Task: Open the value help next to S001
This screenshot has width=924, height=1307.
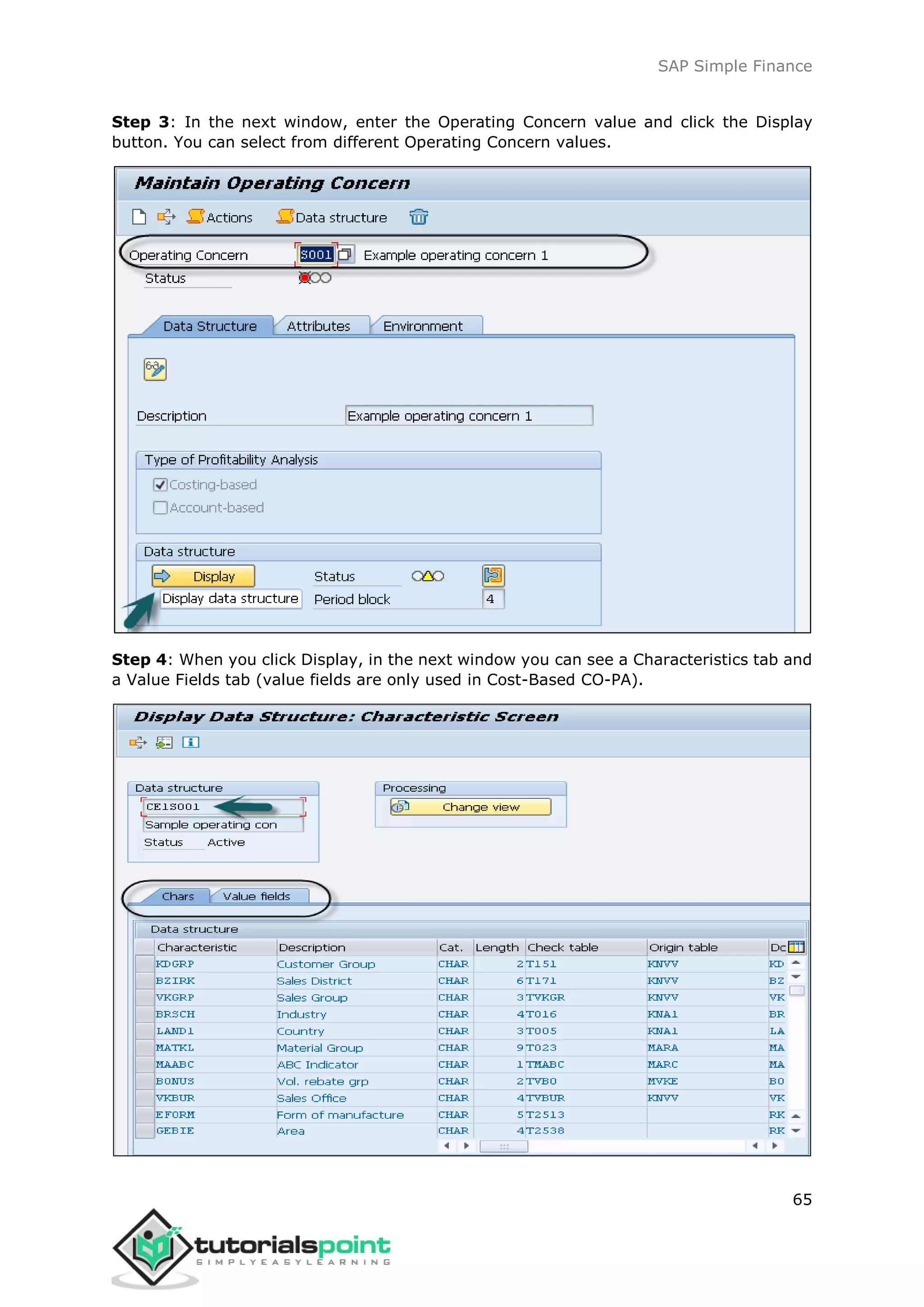Action: (345, 255)
